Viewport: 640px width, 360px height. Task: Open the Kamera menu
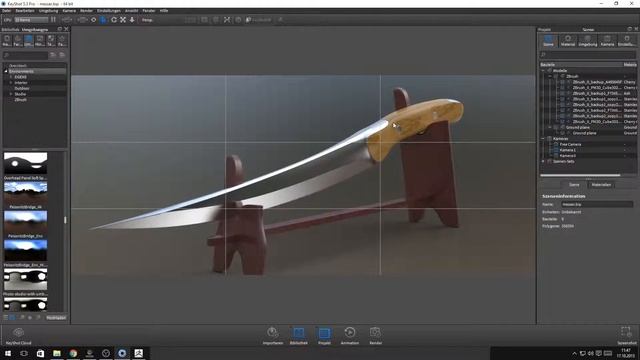69,11
